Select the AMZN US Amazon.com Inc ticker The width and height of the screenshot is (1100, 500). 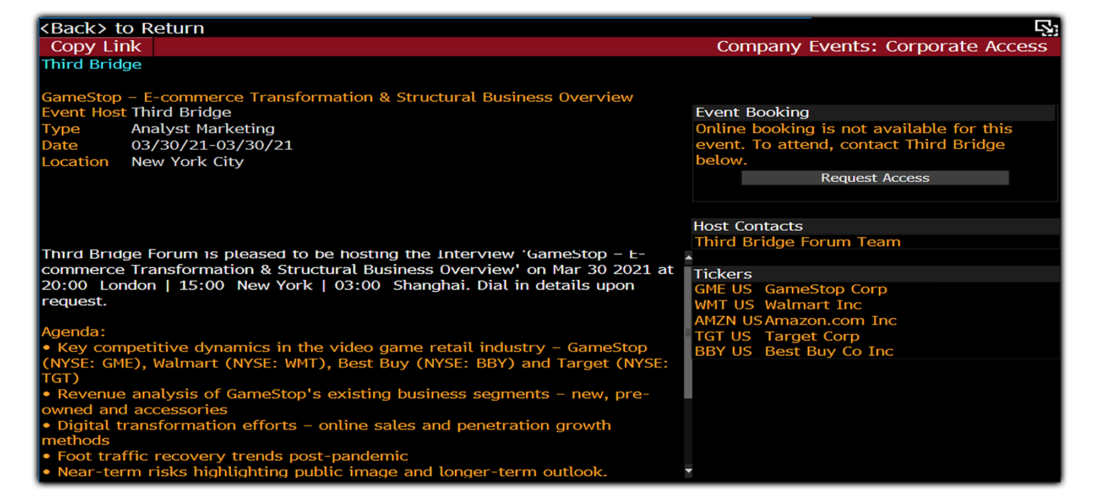pyautogui.click(x=796, y=320)
